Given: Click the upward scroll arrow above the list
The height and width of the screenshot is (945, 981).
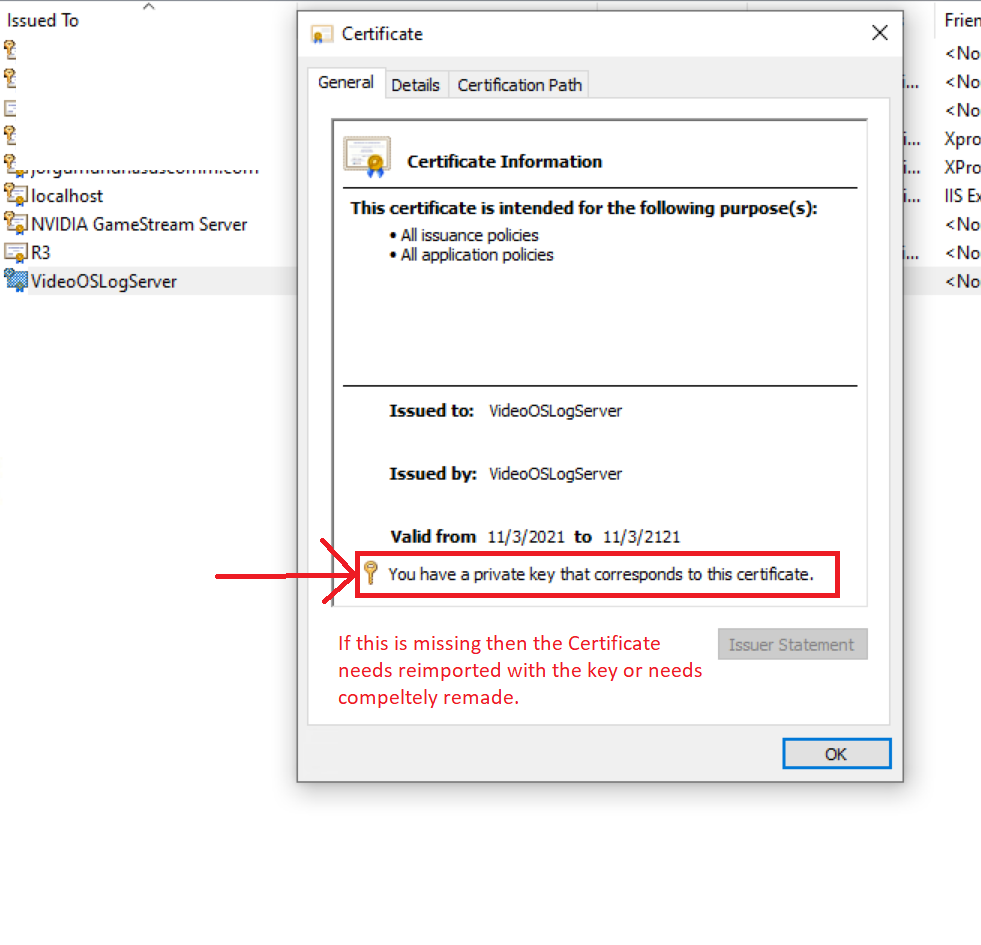Looking at the screenshot, I should click(x=150, y=5).
